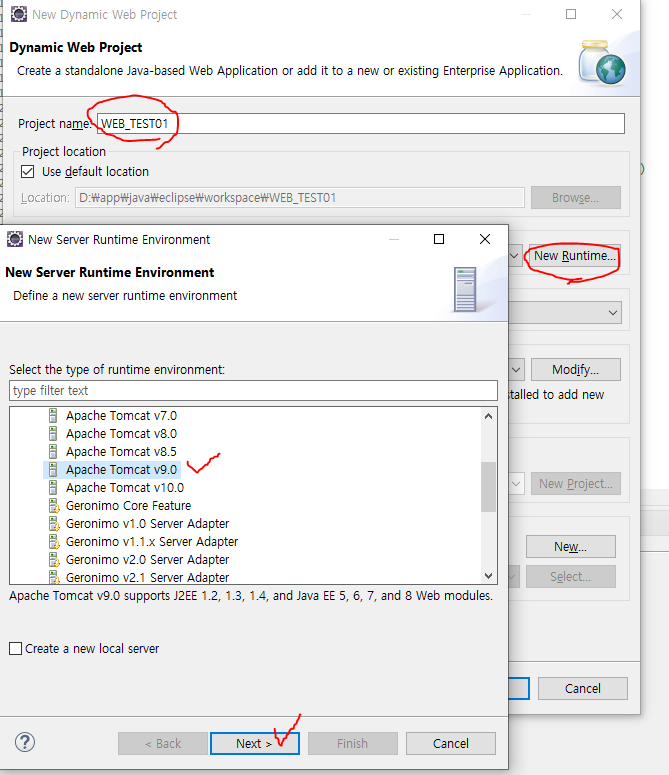
Task: Select the Geronimo v2.0 Server Adapter text
Action: [x=148, y=560]
